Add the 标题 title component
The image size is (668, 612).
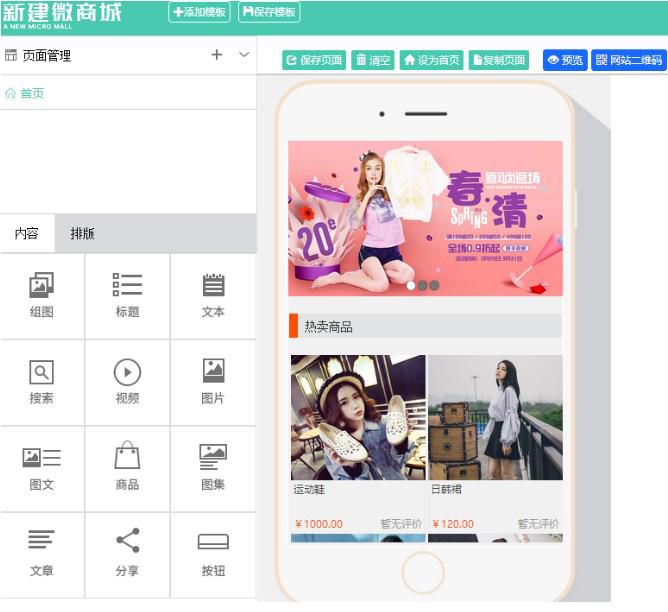(x=127, y=296)
